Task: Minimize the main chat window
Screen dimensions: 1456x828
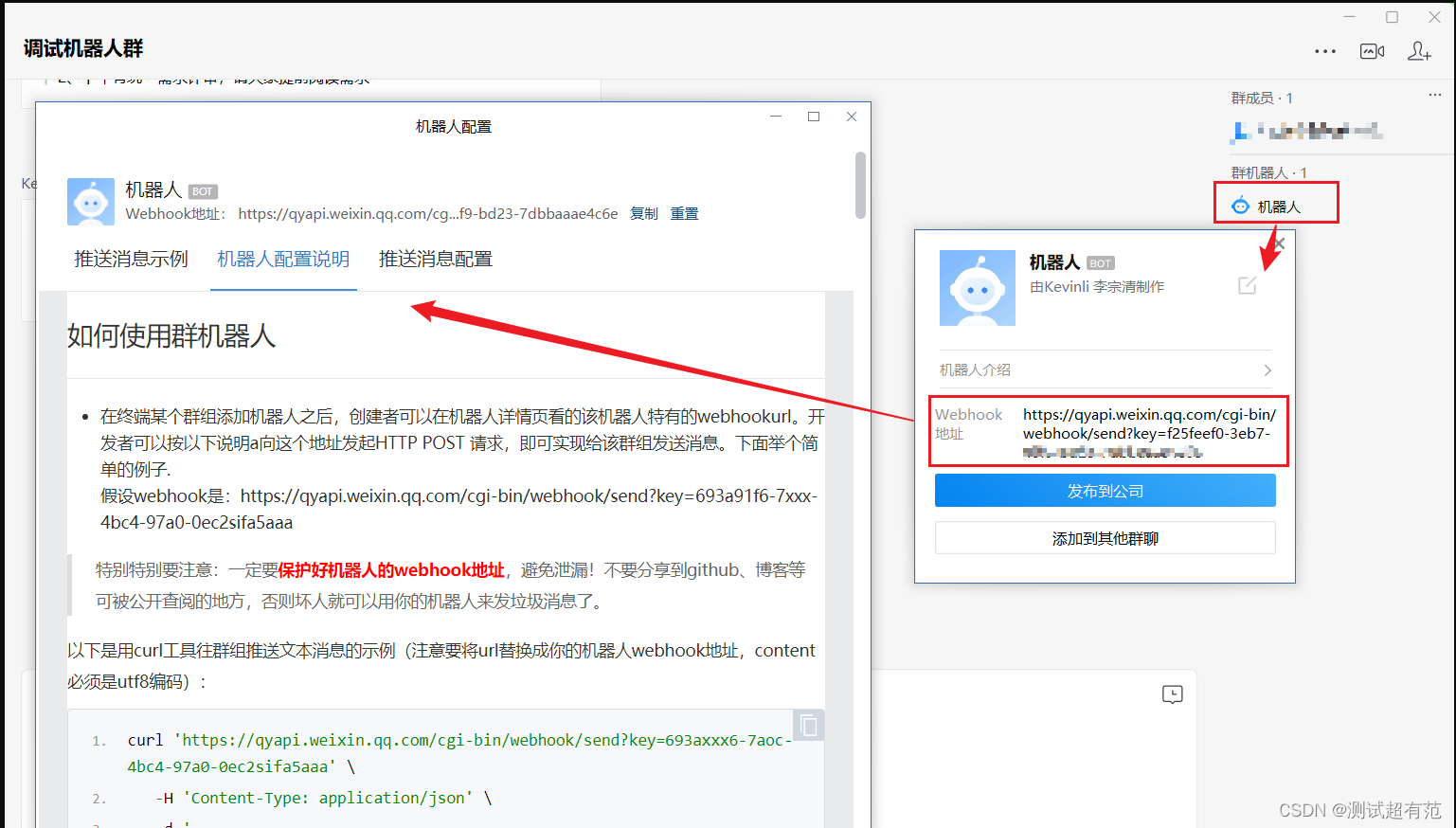Action: click(x=1350, y=17)
